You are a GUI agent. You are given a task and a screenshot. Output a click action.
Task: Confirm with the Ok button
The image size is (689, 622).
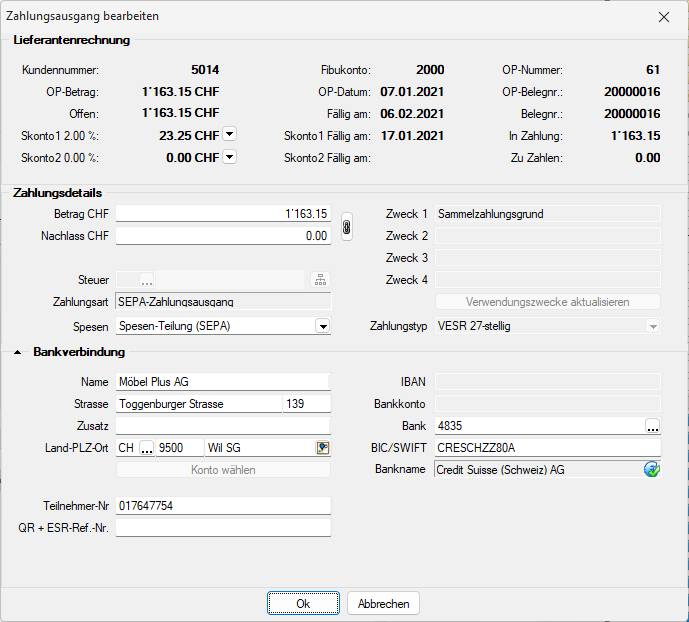(x=303, y=604)
